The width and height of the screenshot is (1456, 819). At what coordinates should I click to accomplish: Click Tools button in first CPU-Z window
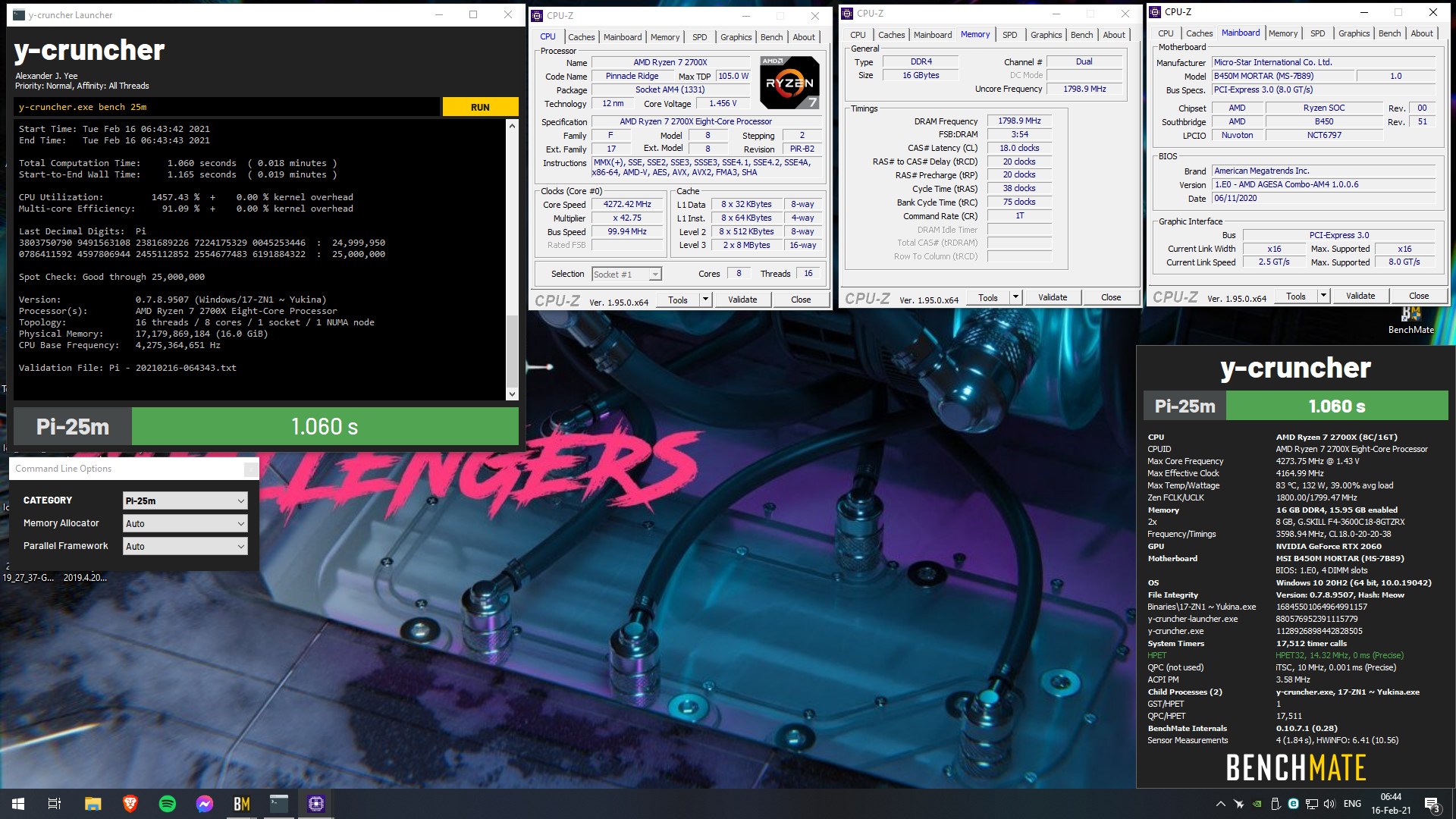678,300
